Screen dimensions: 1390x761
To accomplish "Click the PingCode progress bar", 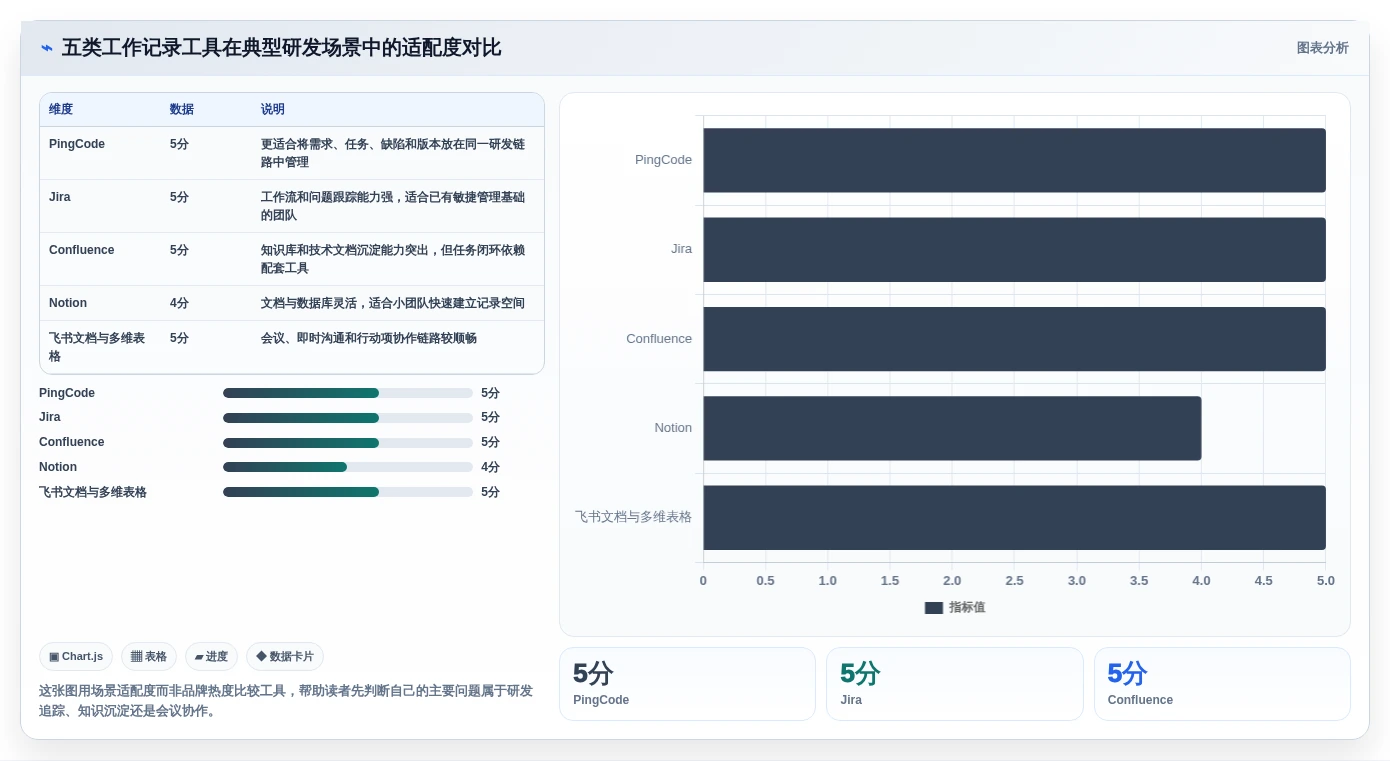I will 348,393.
